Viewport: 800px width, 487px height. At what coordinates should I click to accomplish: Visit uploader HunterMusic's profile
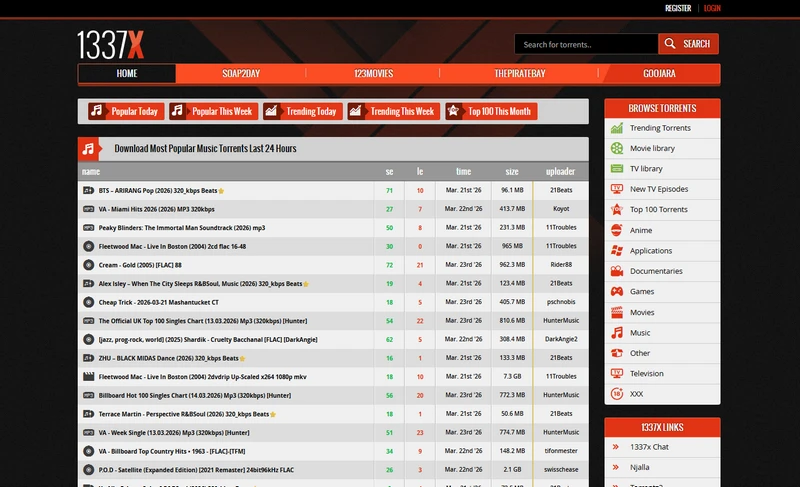point(561,321)
